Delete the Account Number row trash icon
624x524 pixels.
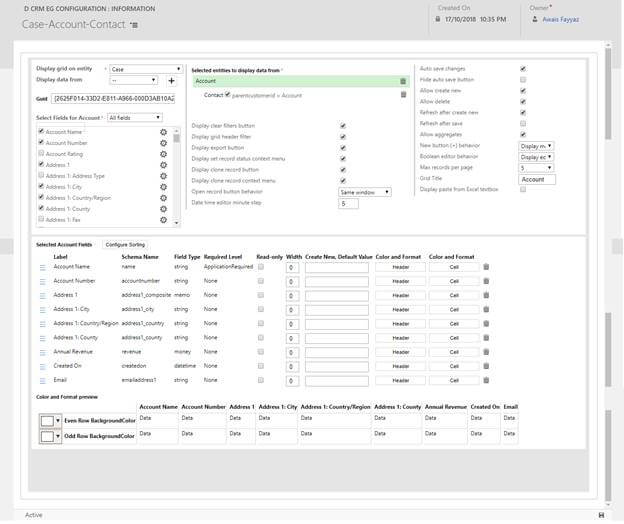[x=486, y=281]
